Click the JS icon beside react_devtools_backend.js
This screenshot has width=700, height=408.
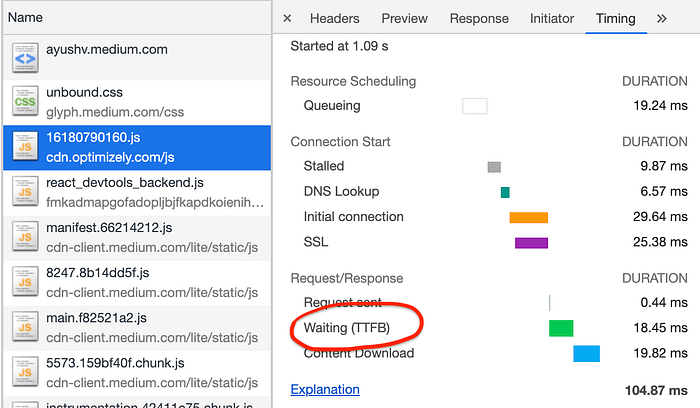click(x=25, y=192)
